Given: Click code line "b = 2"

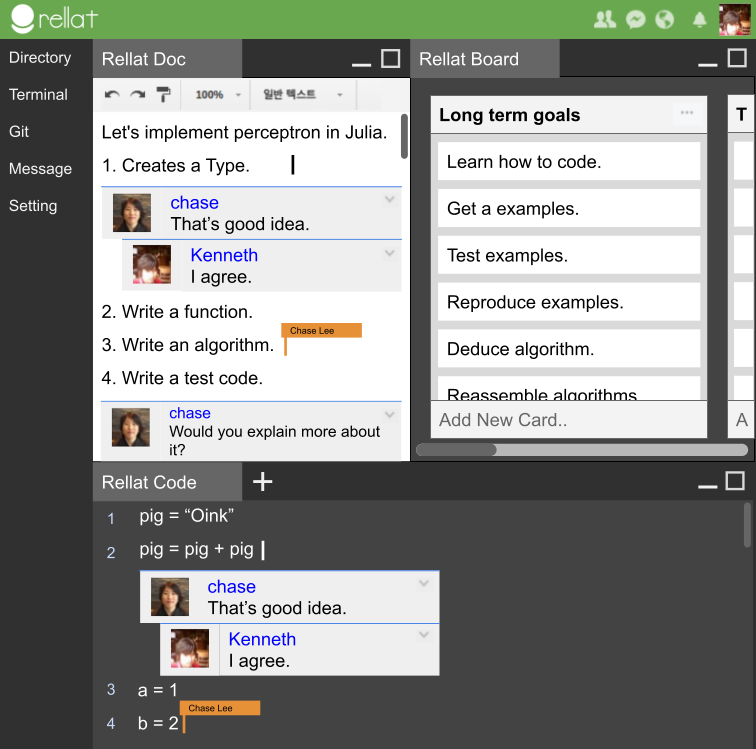Looking at the screenshot, I should coord(158,723).
